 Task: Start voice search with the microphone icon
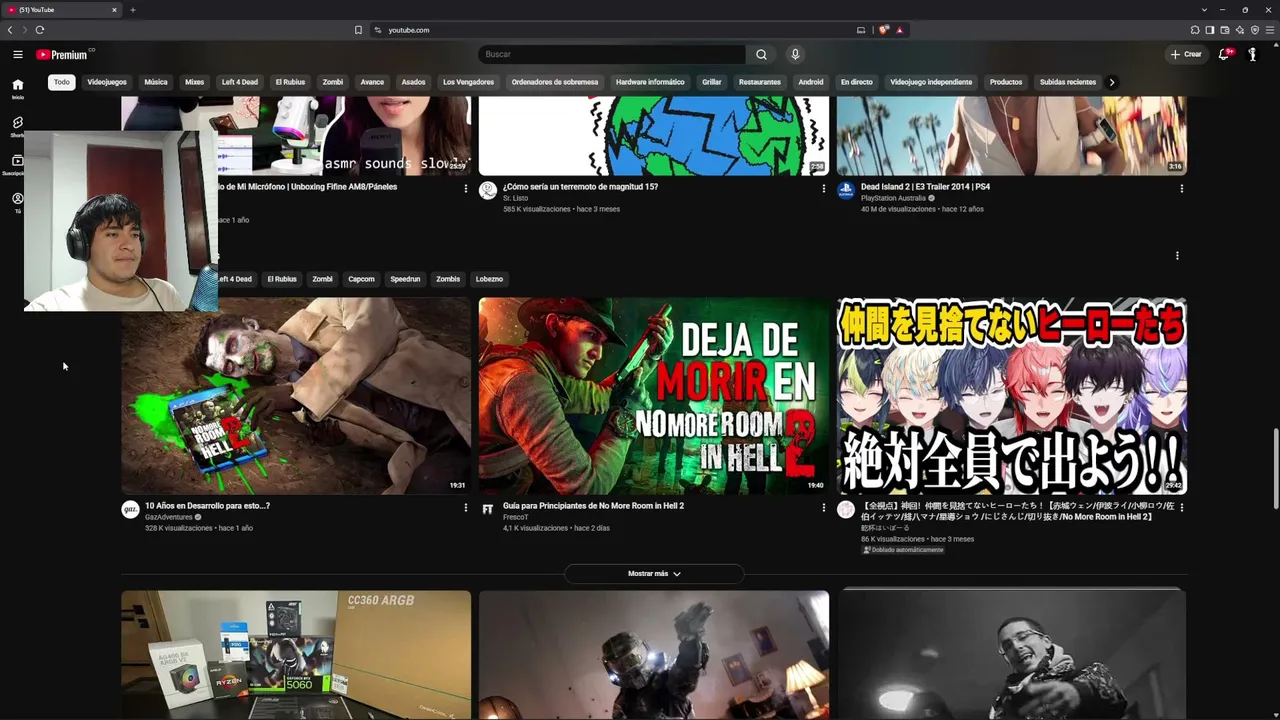[795, 54]
